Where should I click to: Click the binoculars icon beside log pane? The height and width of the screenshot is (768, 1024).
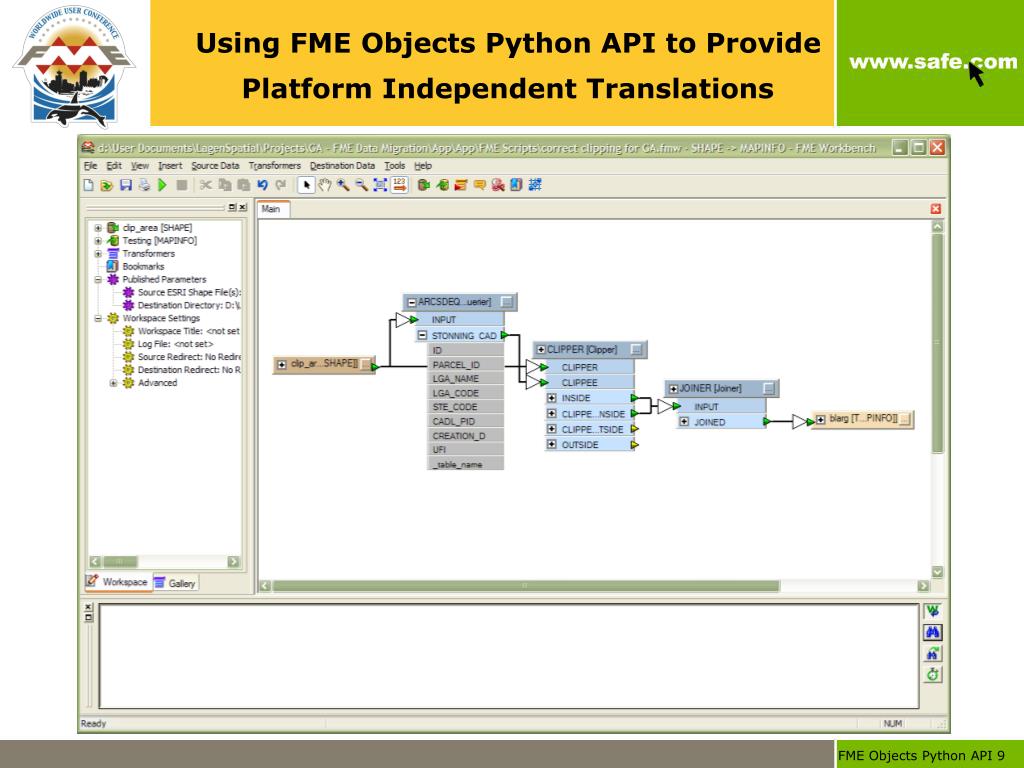coord(933,632)
